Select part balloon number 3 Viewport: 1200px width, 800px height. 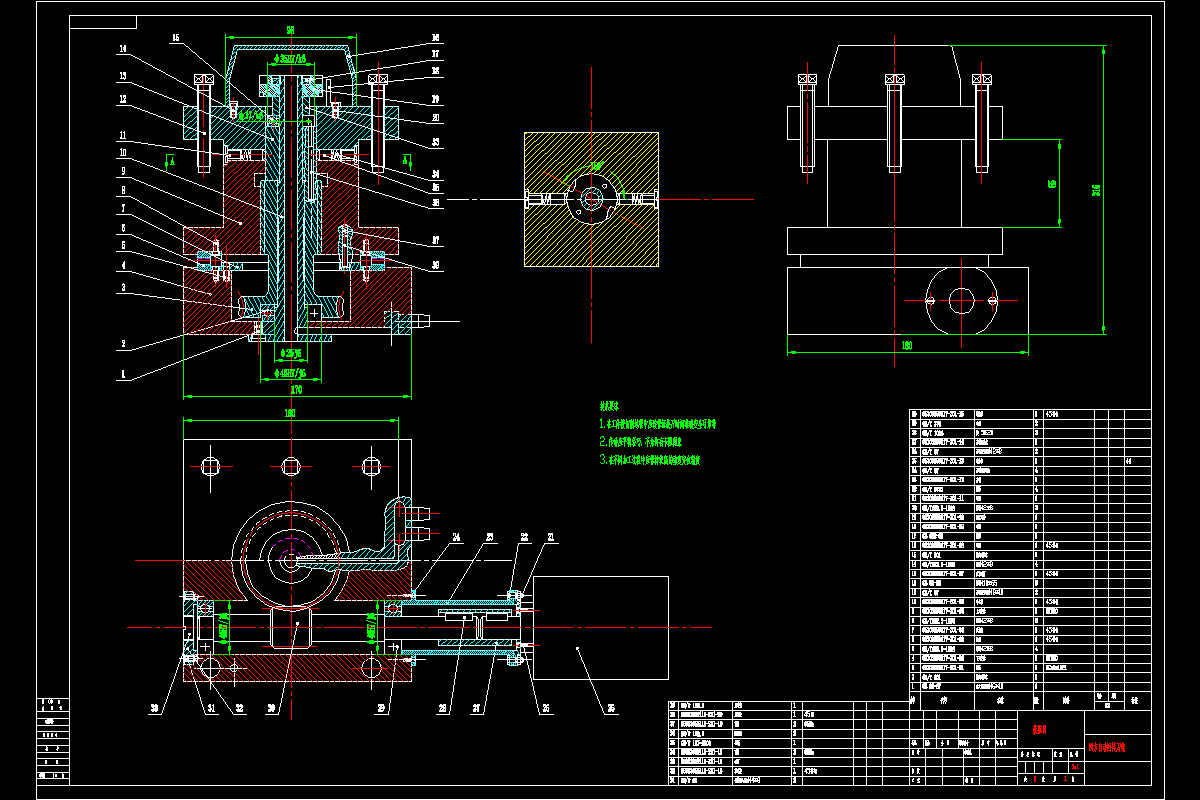pos(124,287)
